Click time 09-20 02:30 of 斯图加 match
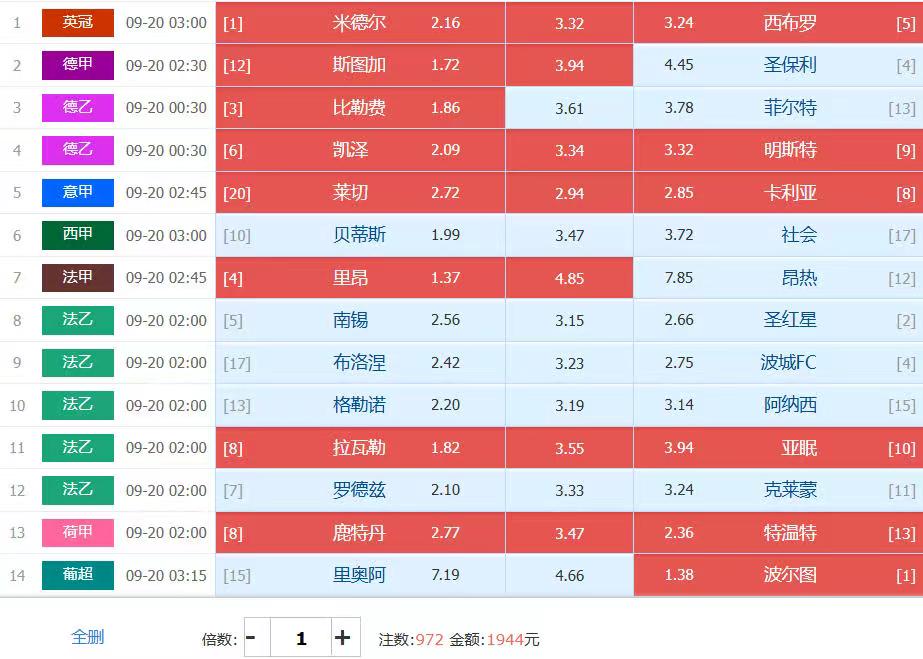923x659 pixels. tap(166, 65)
